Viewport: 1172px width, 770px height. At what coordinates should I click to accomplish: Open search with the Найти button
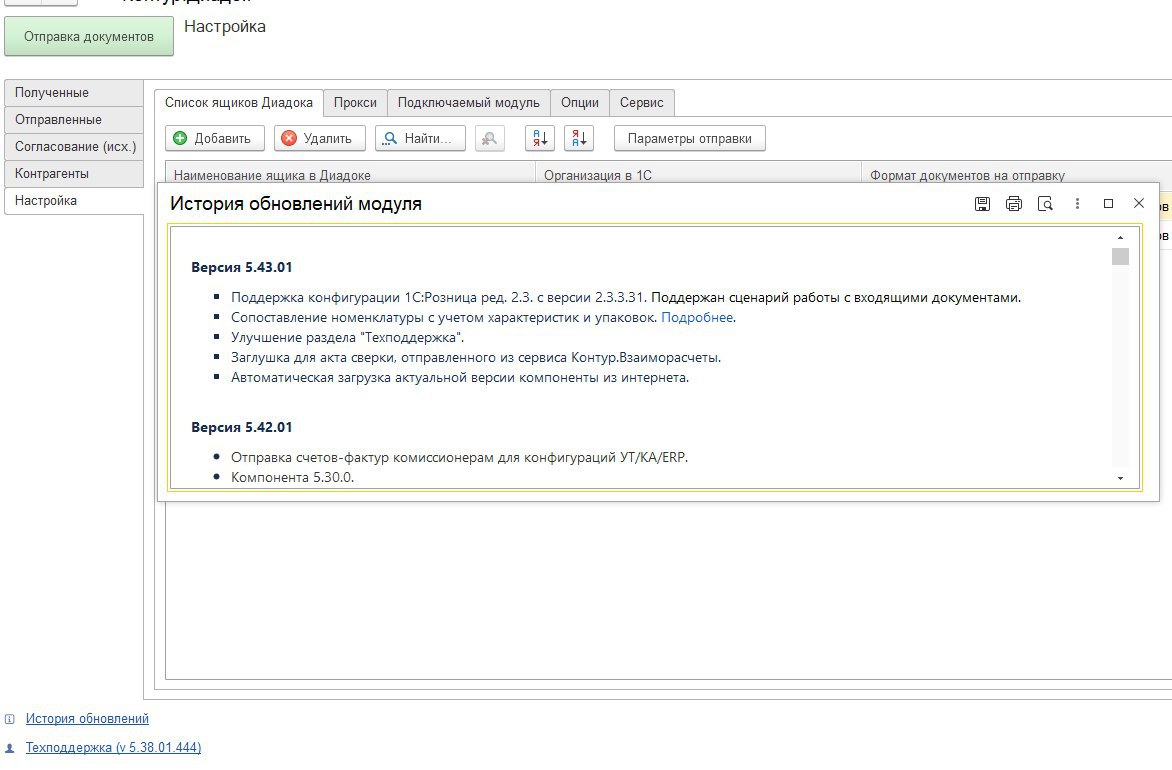(x=420, y=138)
